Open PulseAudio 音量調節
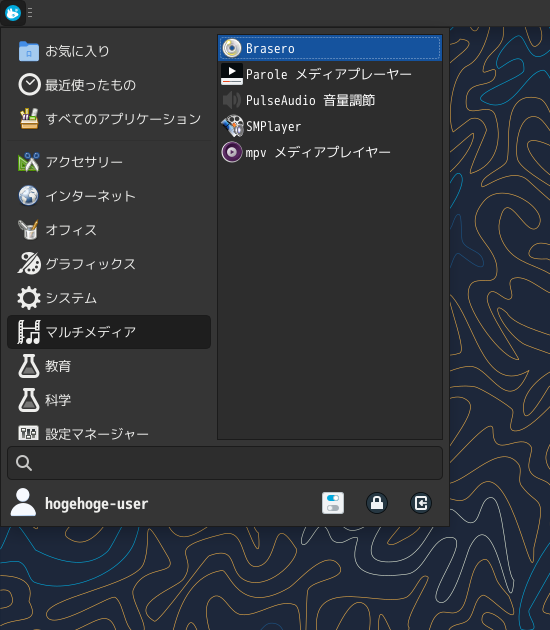 [x=330, y=100]
